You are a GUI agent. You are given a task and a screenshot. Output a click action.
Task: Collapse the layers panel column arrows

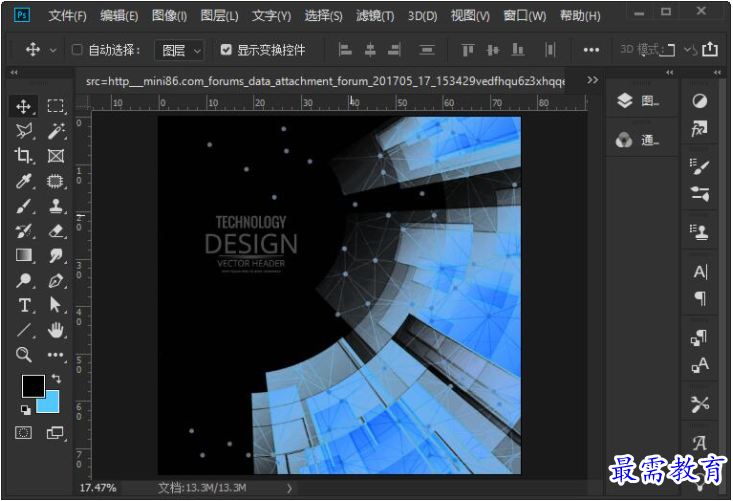pos(669,72)
